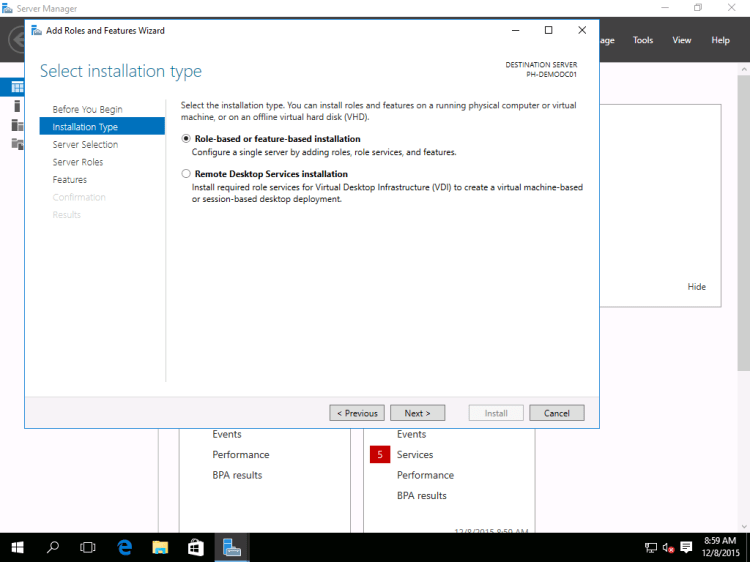Open Task View from the taskbar
The height and width of the screenshot is (562, 750).
[88, 547]
